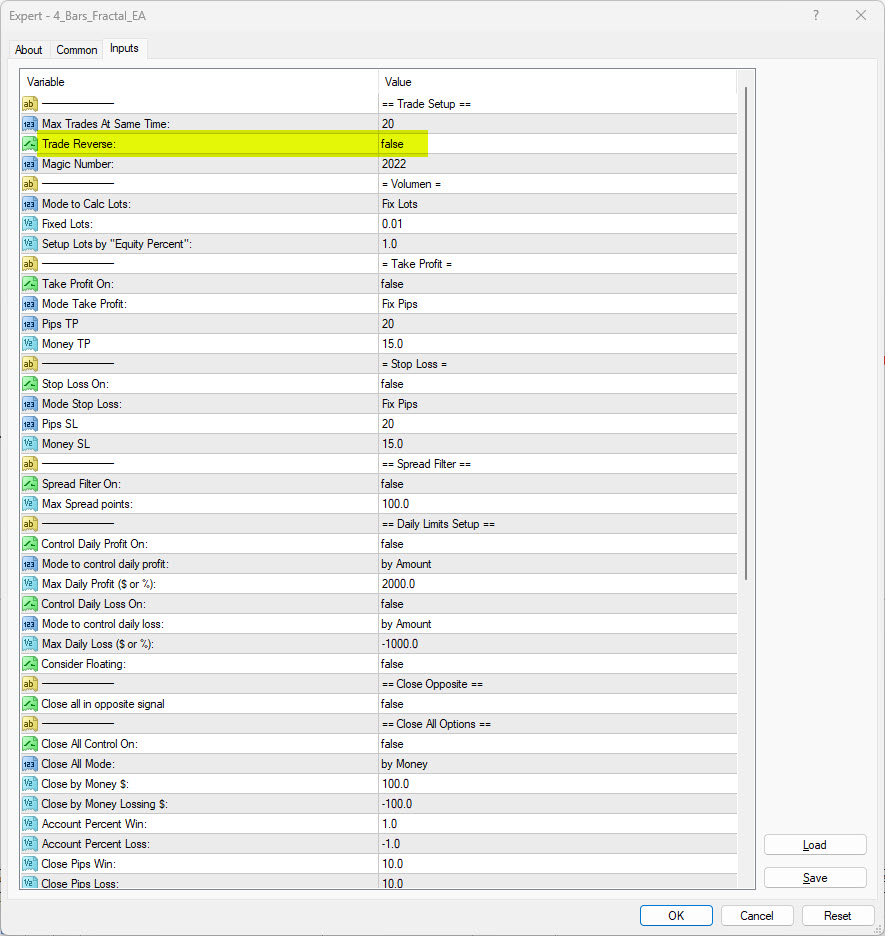This screenshot has width=885, height=936.
Task: Click the double icon beside Money SL
Action: [30, 444]
